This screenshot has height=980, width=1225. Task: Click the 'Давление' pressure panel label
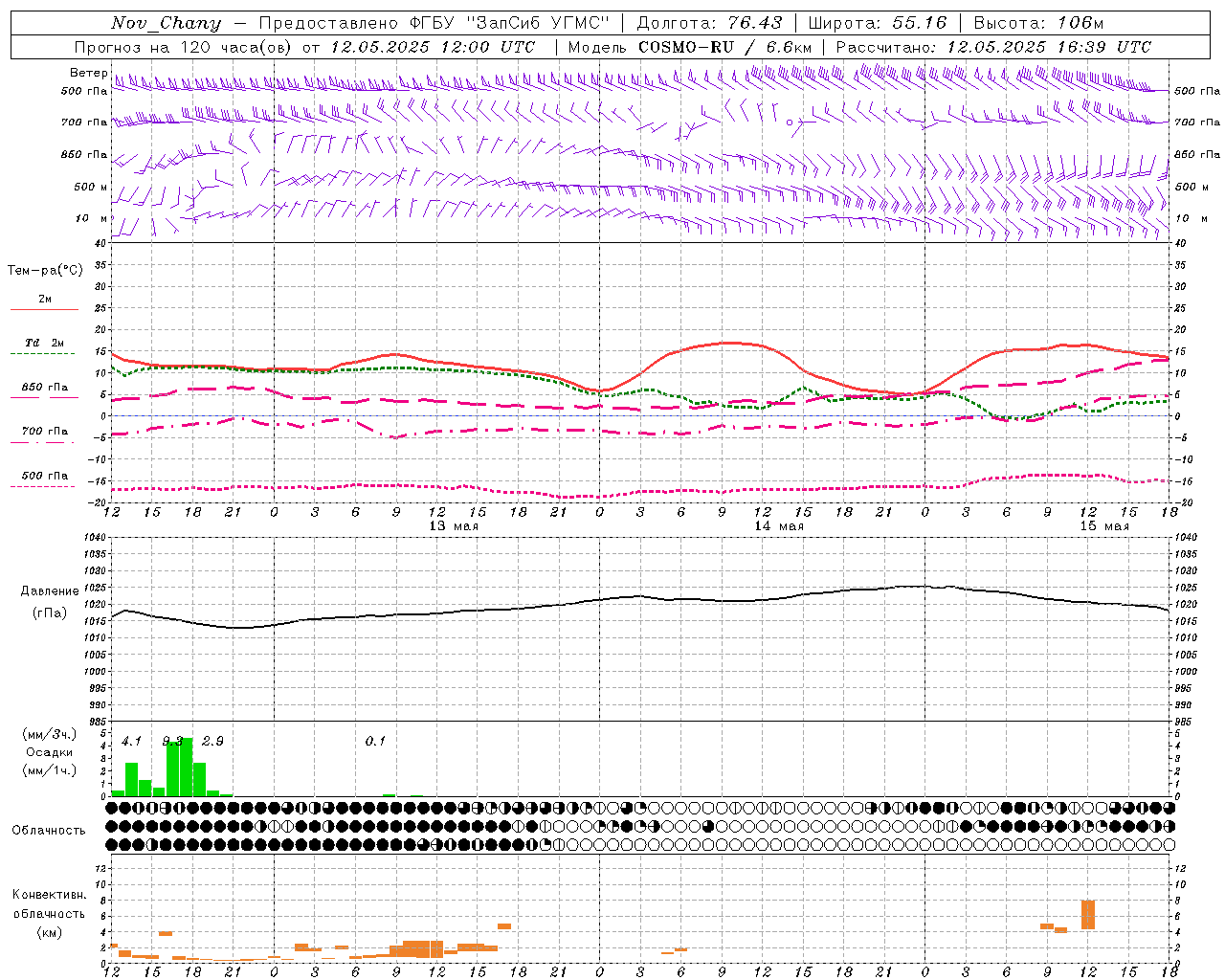pos(50,591)
